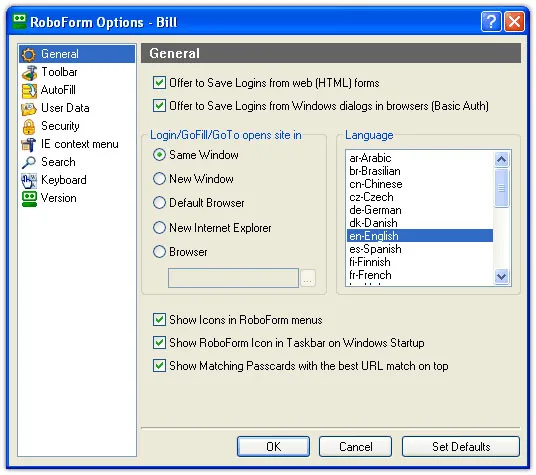The image size is (536, 475).
Task: Uncheck Offer to Save Logins from web forms
Action: [159, 83]
